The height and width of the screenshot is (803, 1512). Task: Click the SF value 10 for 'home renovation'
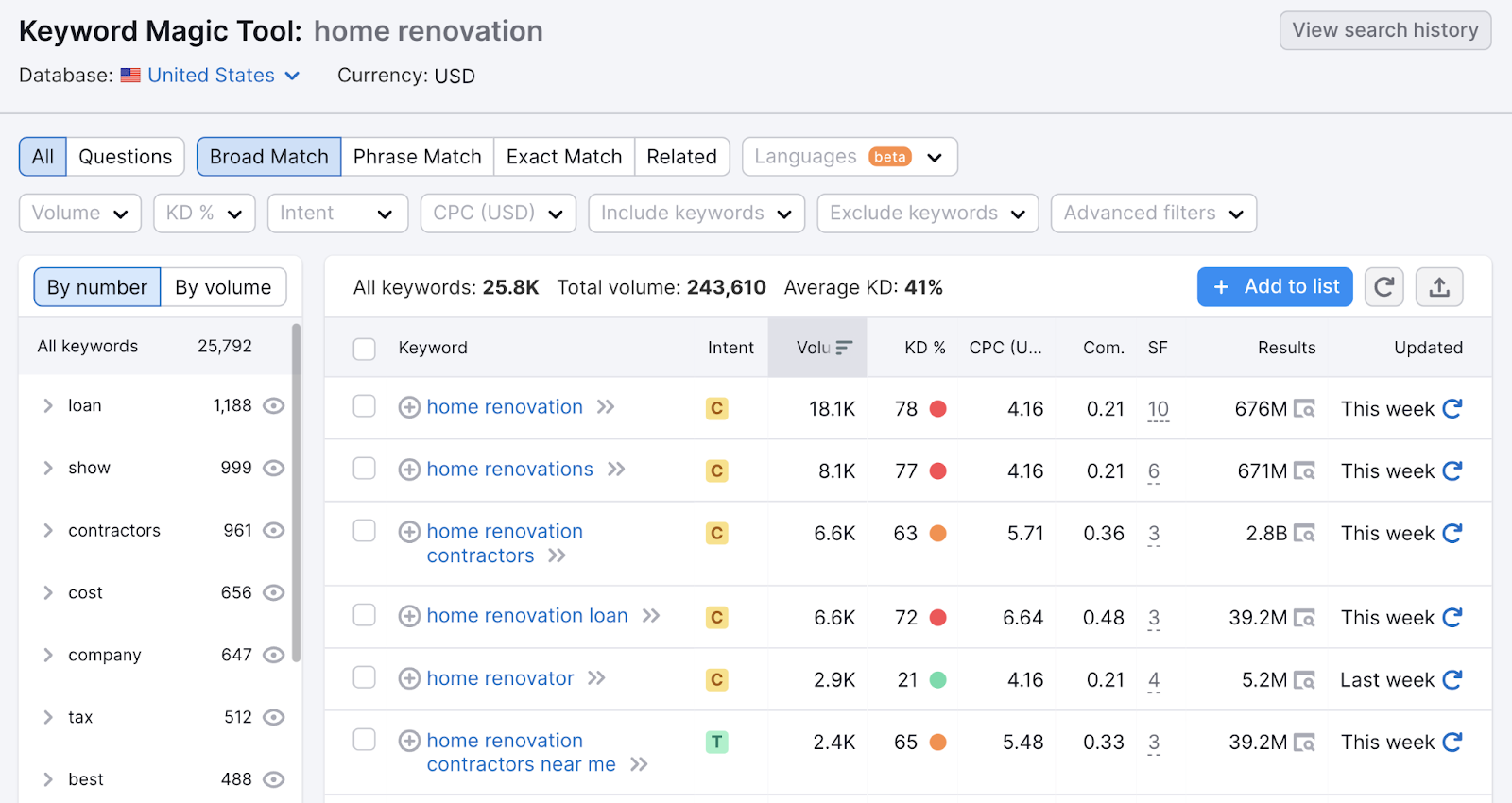point(1159,409)
